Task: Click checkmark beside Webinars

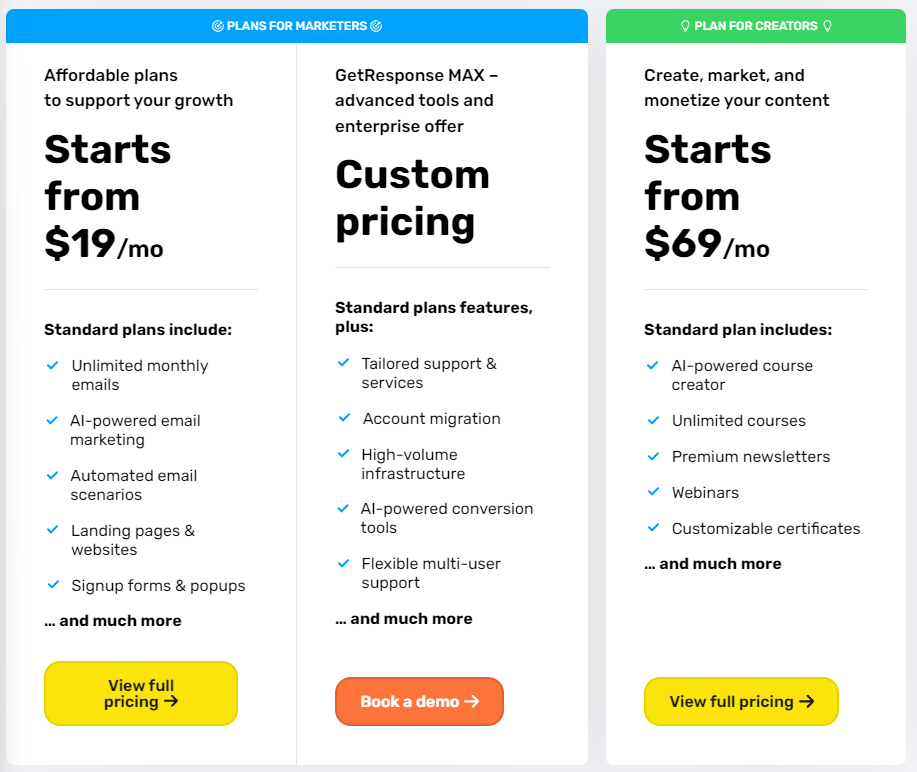Action: [653, 492]
